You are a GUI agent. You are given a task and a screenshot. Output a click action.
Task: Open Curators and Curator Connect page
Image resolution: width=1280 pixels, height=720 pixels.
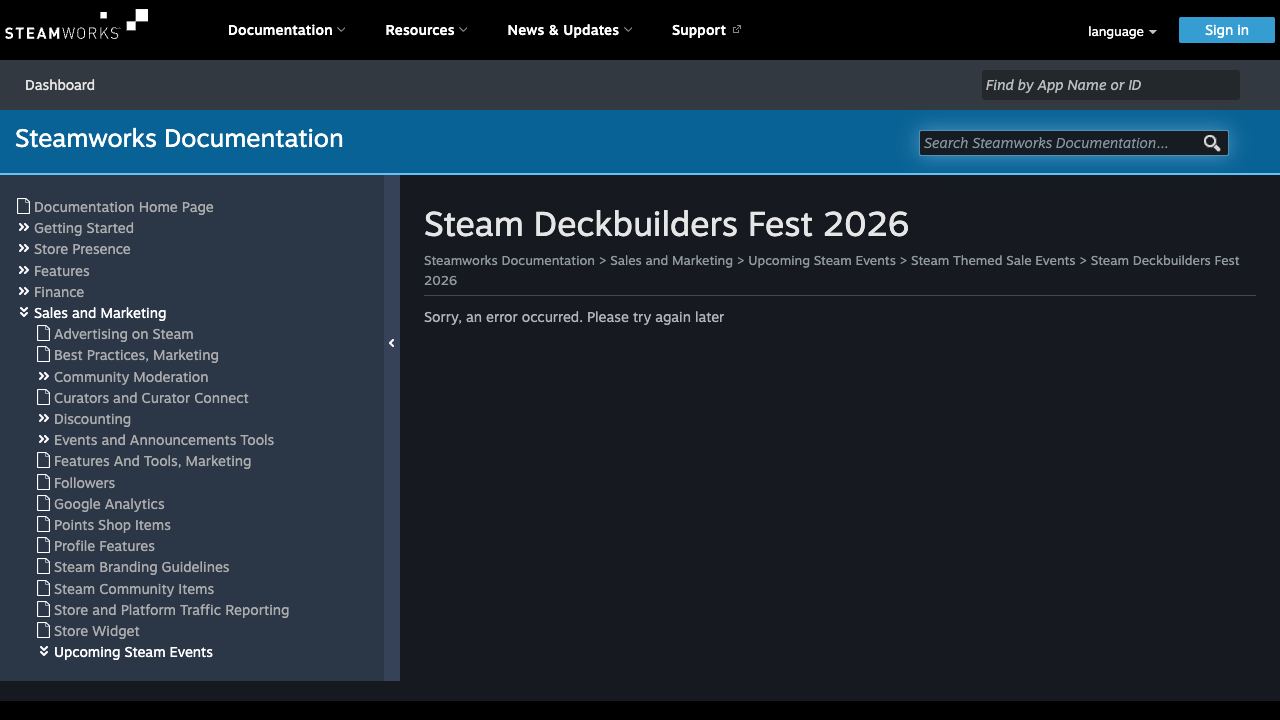click(x=151, y=398)
